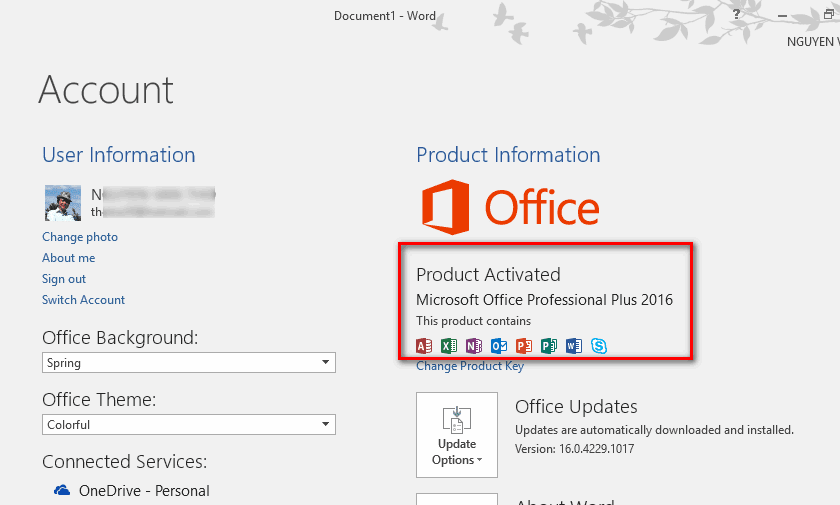This screenshot has width=840, height=505.
Task: Click Microsoft Office Professional Plus 2016 text
Action: 544,300
